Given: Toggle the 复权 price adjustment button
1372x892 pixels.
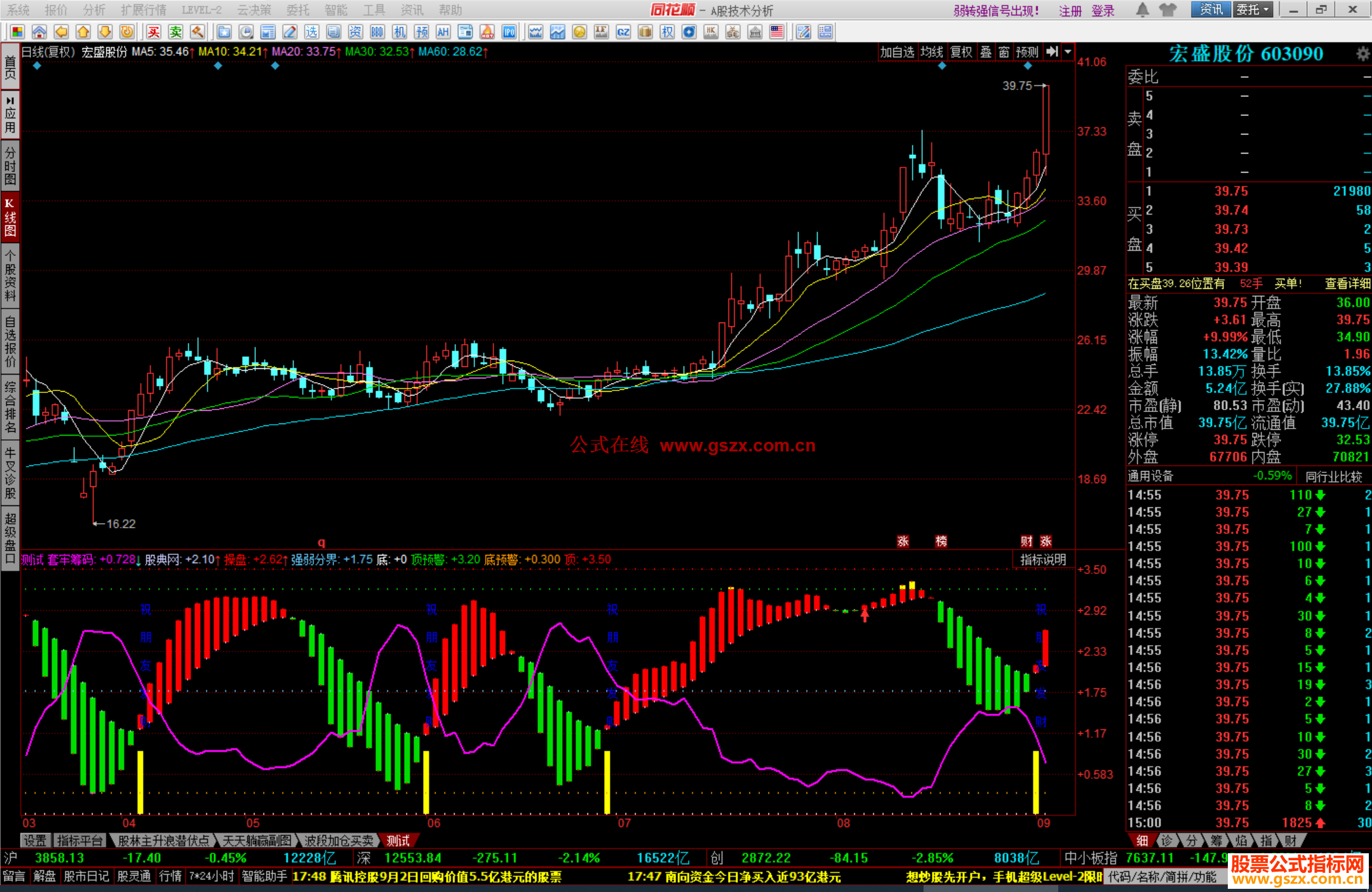Looking at the screenshot, I should [x=961, y=52].
